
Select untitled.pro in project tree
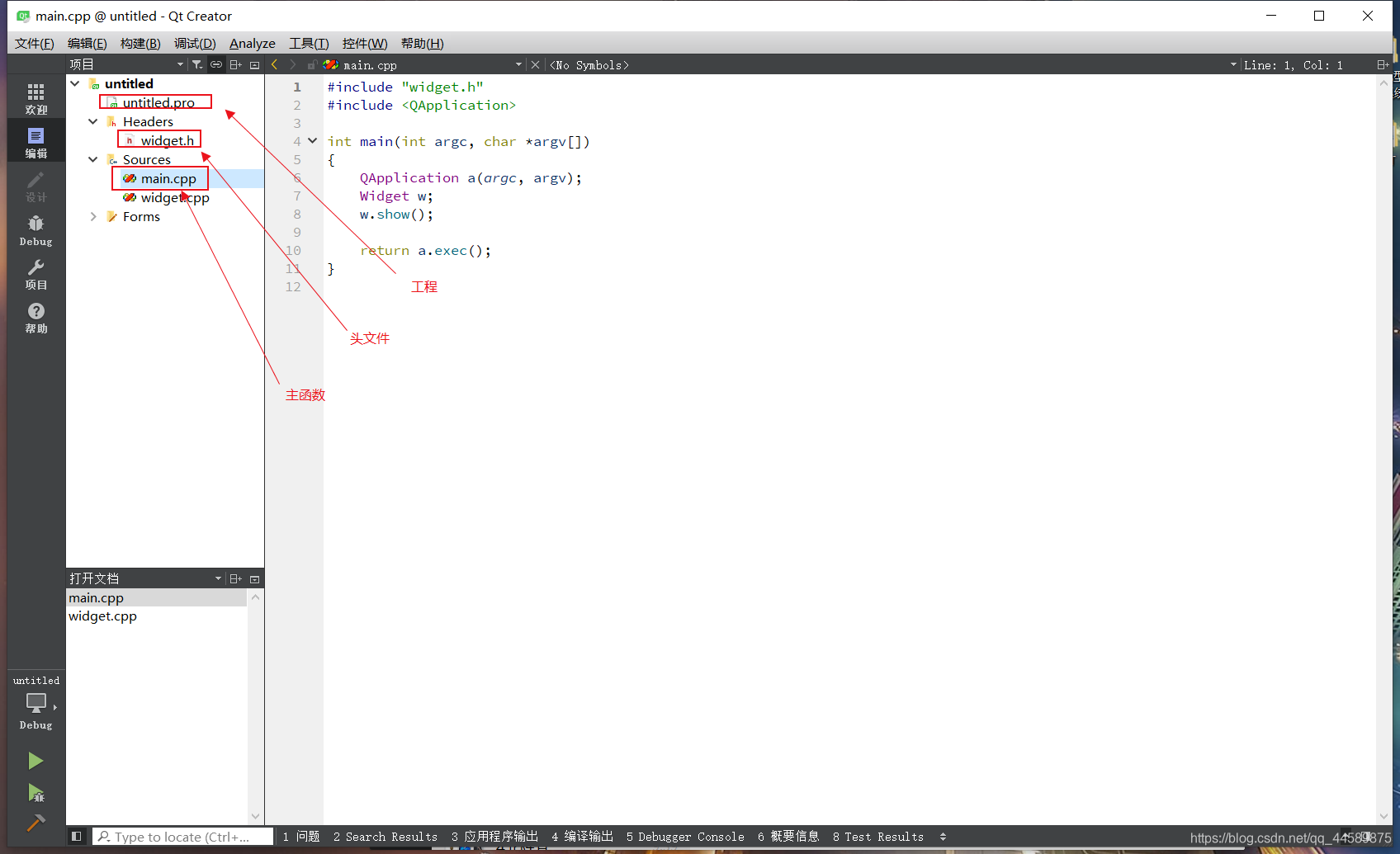tap(158, 102)
